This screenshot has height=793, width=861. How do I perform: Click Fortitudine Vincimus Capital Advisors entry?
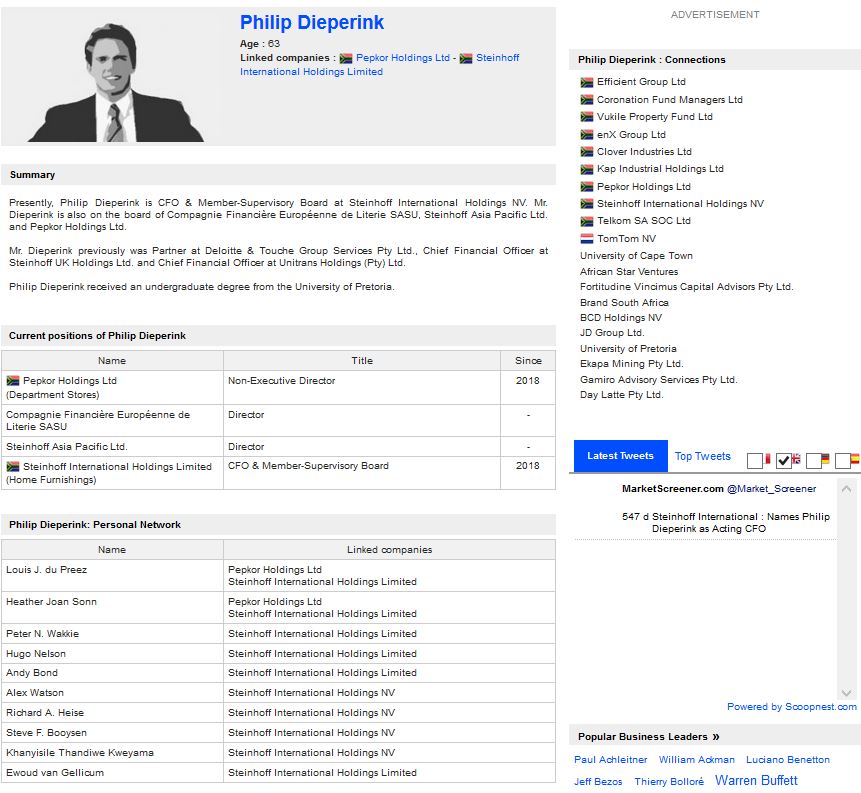(686, 287)
